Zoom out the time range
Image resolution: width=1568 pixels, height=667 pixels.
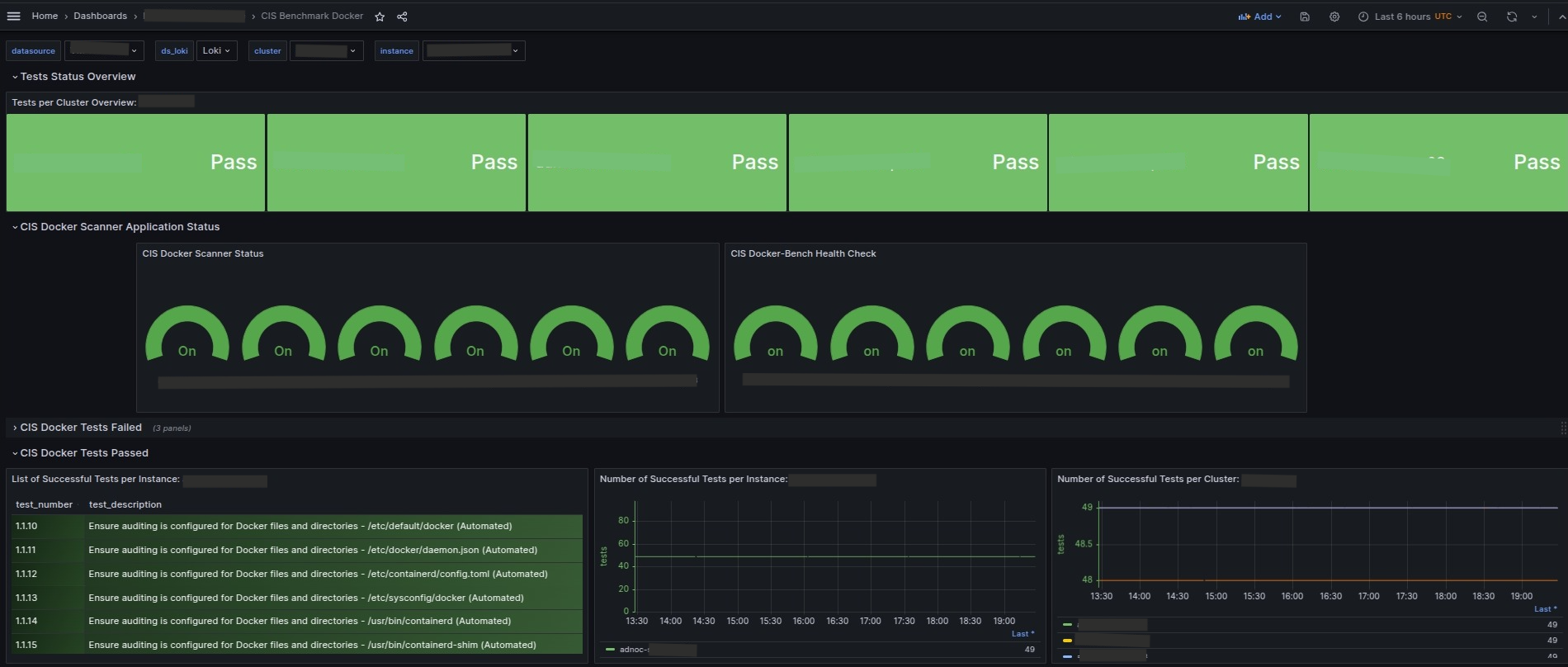coord(1482,17)
